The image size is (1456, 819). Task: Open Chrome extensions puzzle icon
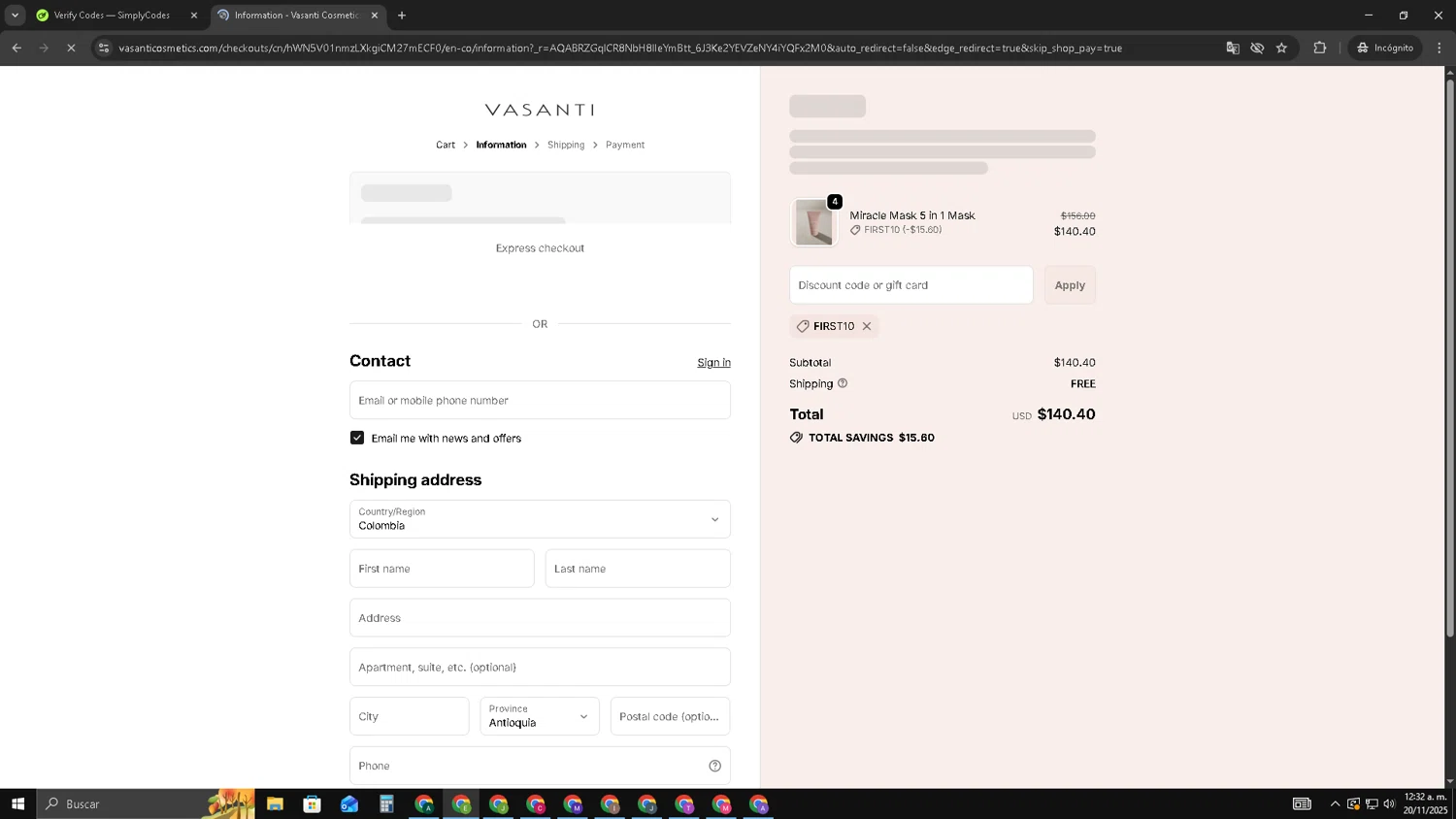pyautogui.click(x=1319, y=48)
